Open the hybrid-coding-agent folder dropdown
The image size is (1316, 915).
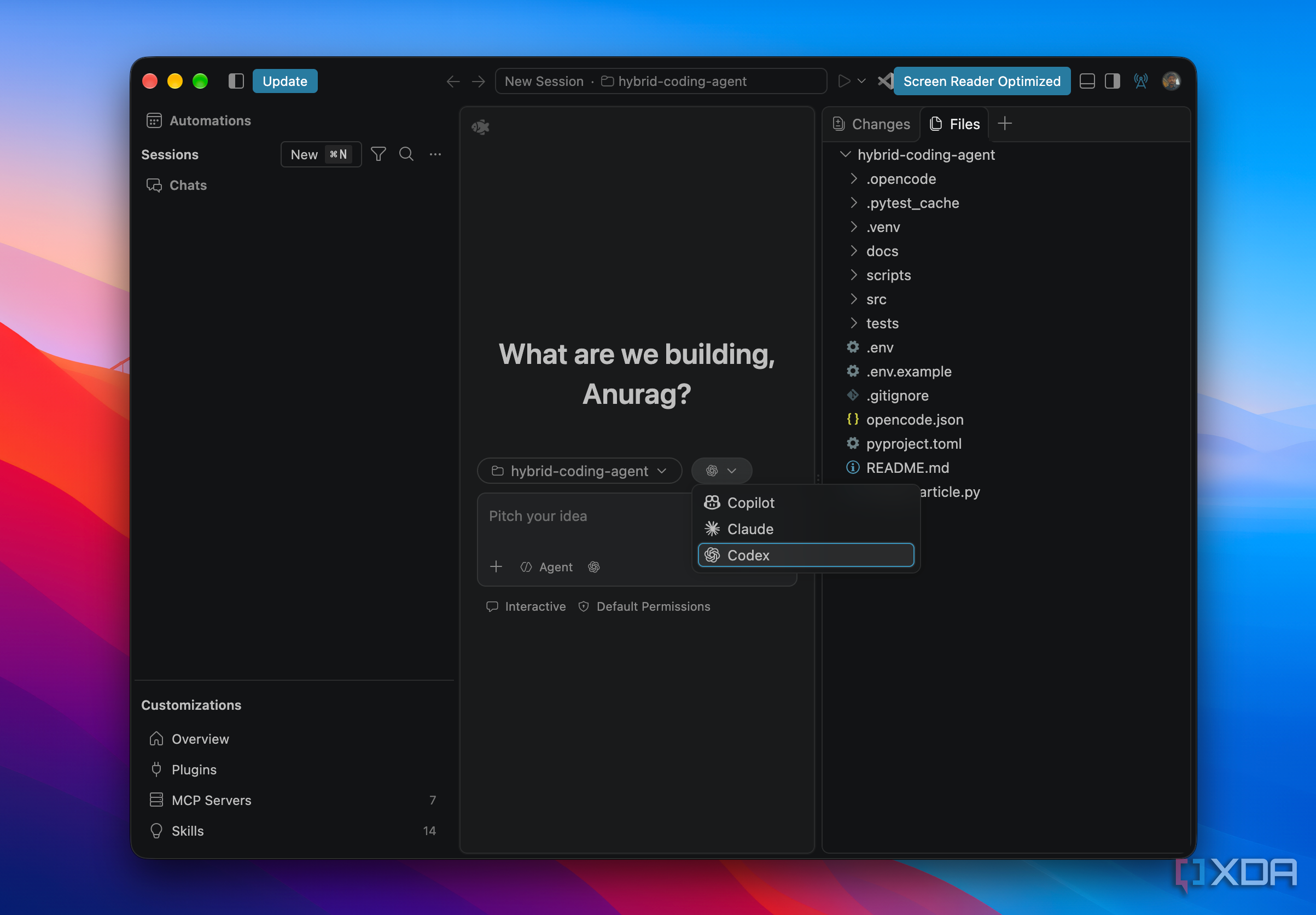(579, 471)
